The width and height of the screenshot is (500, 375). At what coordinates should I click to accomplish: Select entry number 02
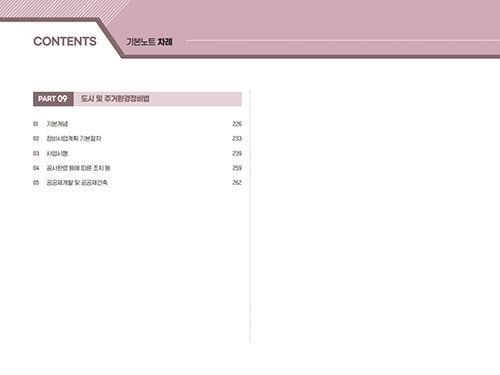tap(36, 139)
